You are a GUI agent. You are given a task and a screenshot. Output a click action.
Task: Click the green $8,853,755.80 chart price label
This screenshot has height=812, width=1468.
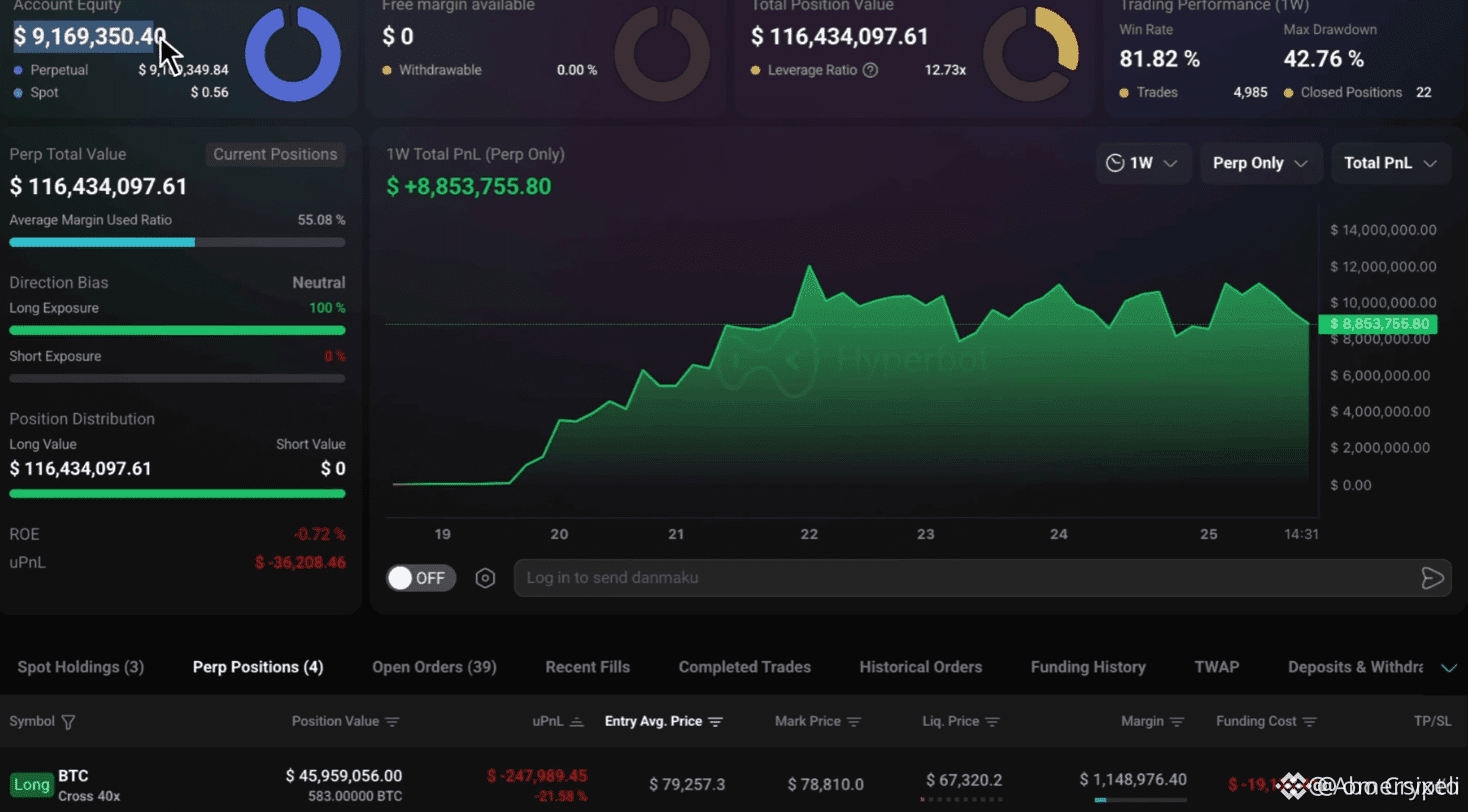[1378, 324]
